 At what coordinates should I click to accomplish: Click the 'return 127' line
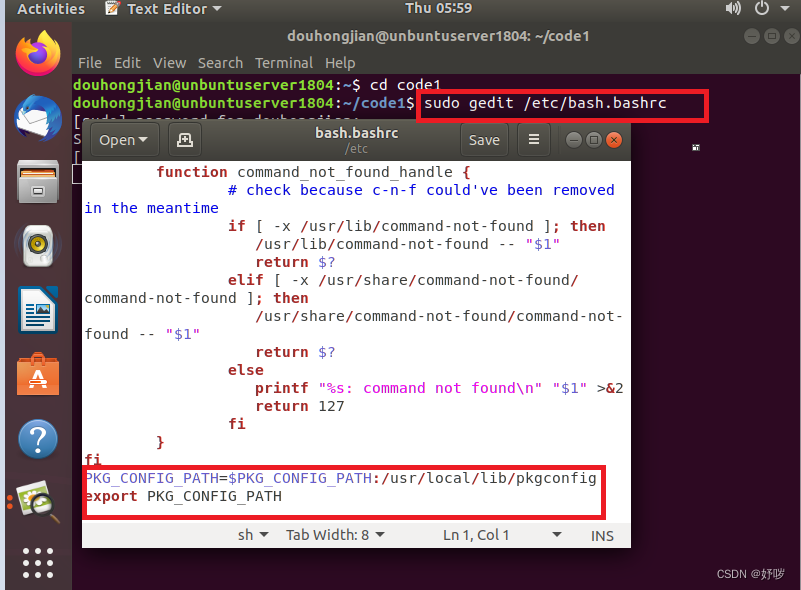300,406
